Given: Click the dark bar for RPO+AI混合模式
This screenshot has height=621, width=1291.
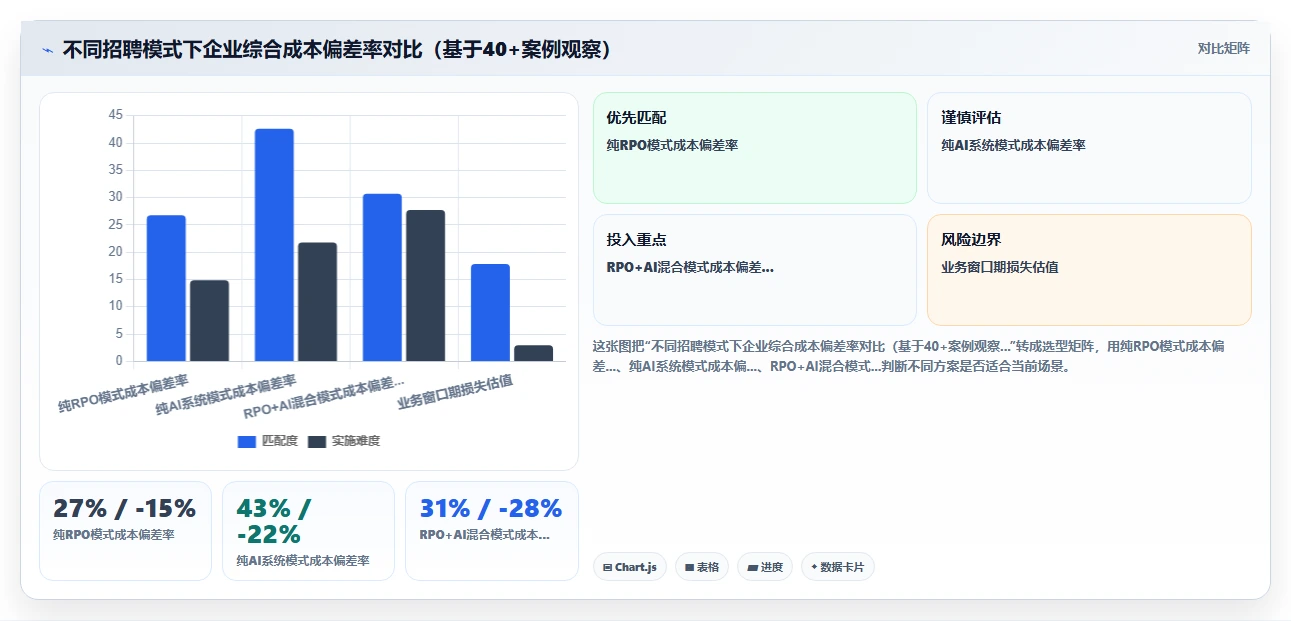Looking at the screenshot, I should [x=426, y=286].
